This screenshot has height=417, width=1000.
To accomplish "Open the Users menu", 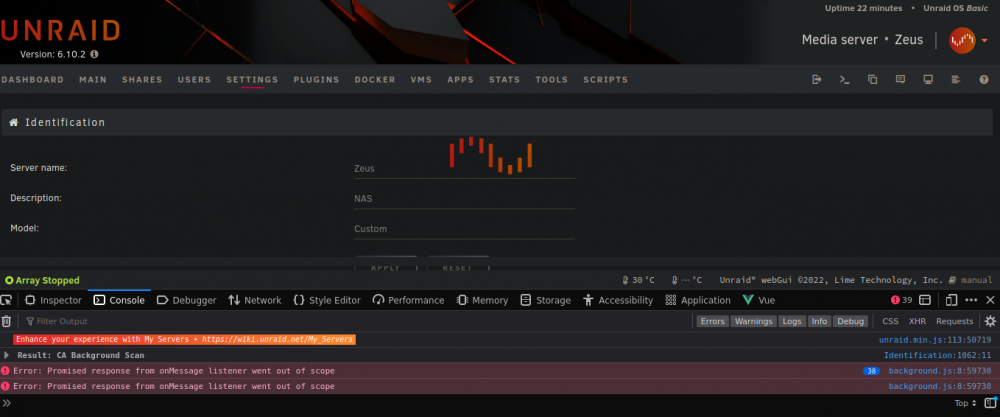I will click(x=195, y=80).
